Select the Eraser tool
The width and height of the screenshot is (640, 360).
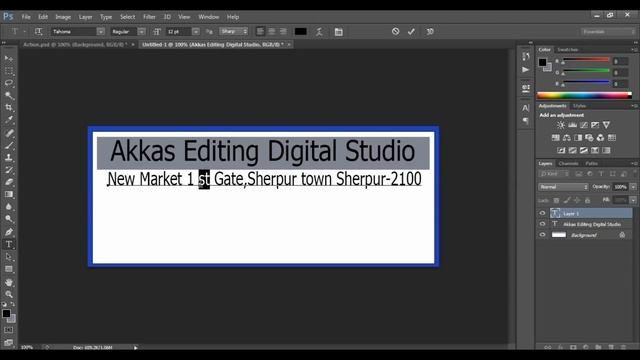click(x=9, y=182)
